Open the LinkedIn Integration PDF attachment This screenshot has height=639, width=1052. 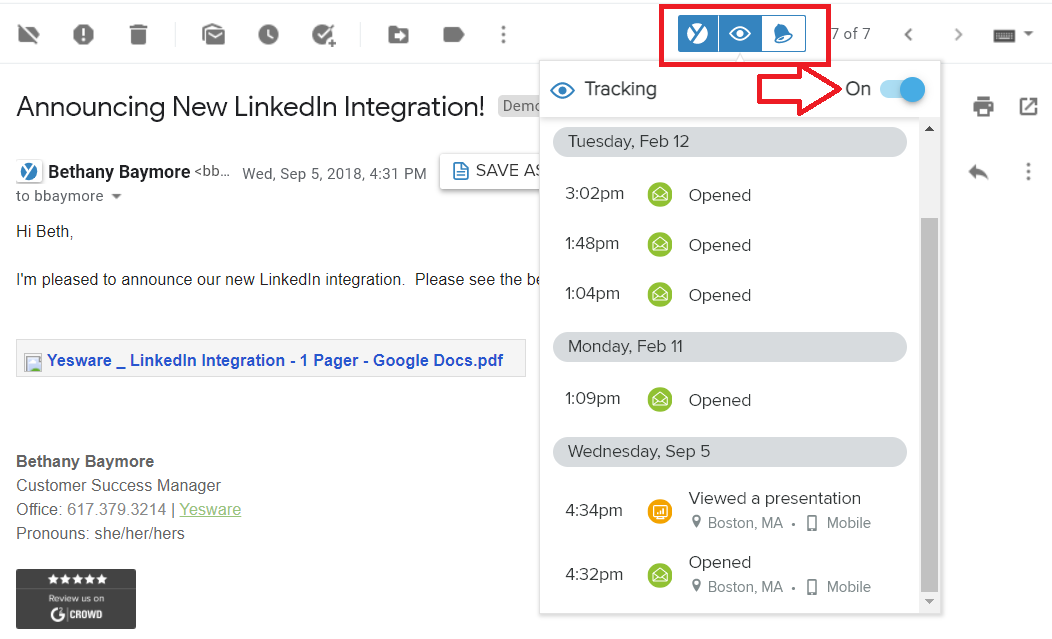coord(274,360)
